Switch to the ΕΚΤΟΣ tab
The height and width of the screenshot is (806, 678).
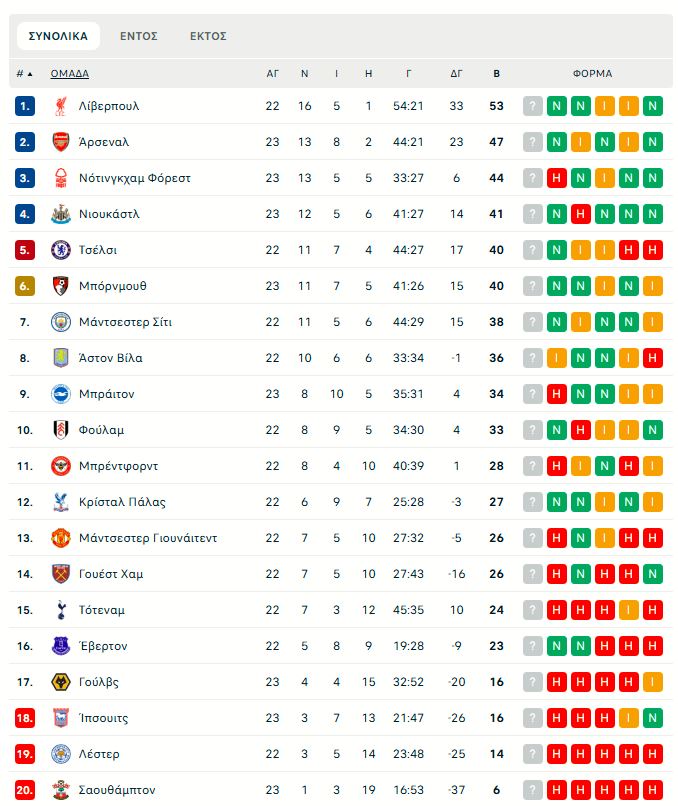click(208, 36)
